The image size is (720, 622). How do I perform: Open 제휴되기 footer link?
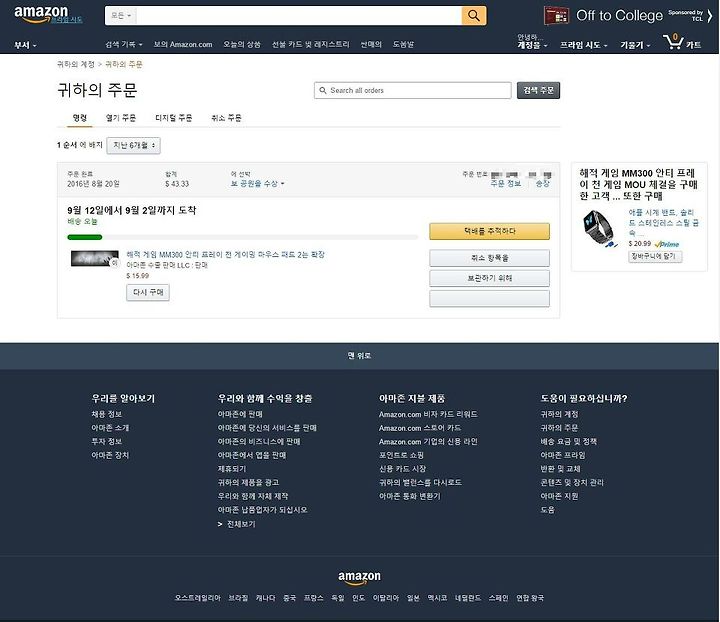pyautogui.click(x=232, y=469)
